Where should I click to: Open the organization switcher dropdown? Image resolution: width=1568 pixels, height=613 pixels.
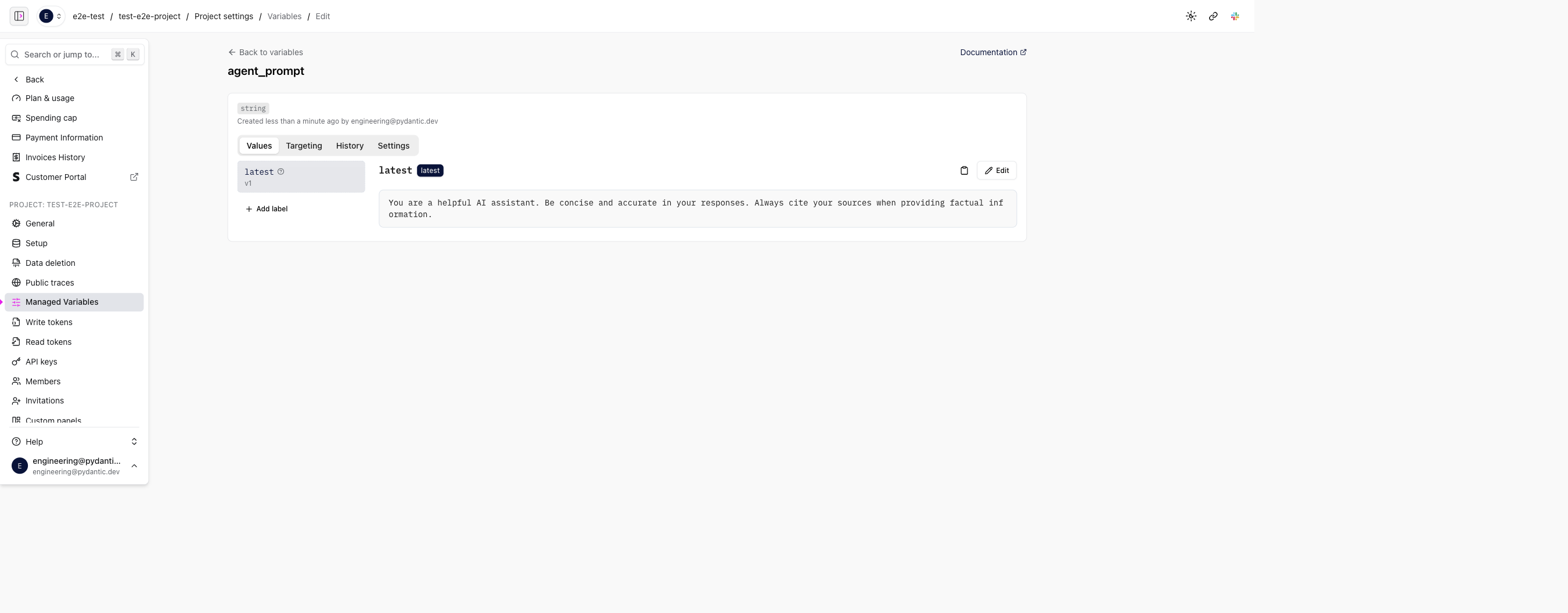pos(51,16)
